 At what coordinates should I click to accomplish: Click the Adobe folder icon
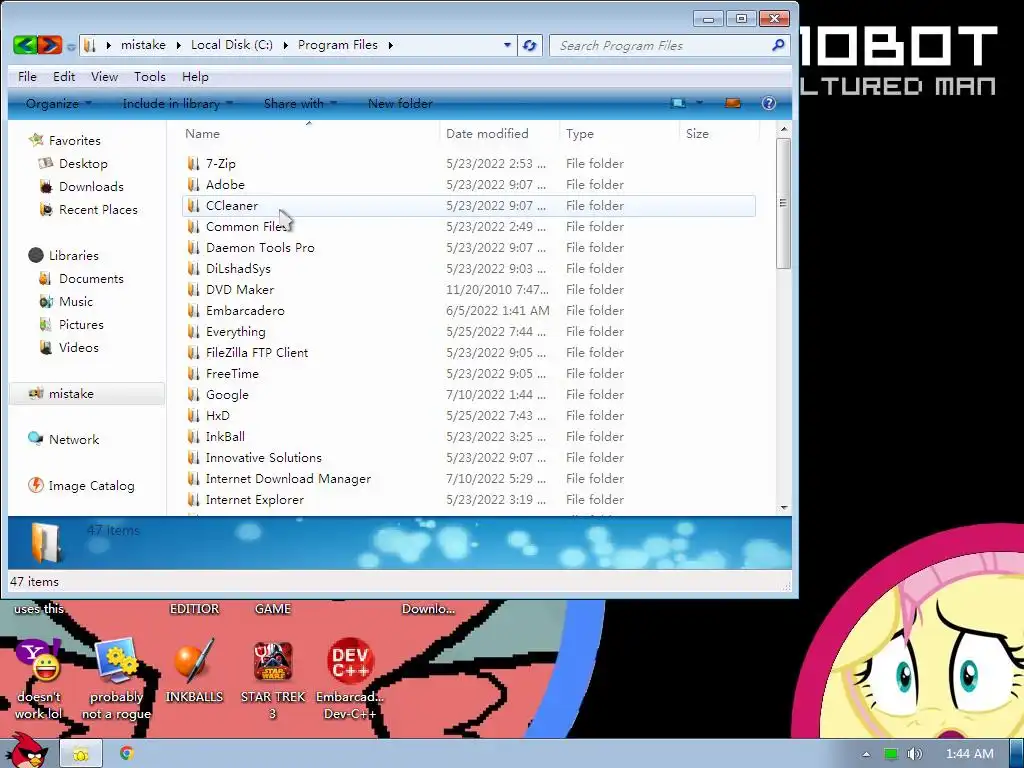(193, 184)
